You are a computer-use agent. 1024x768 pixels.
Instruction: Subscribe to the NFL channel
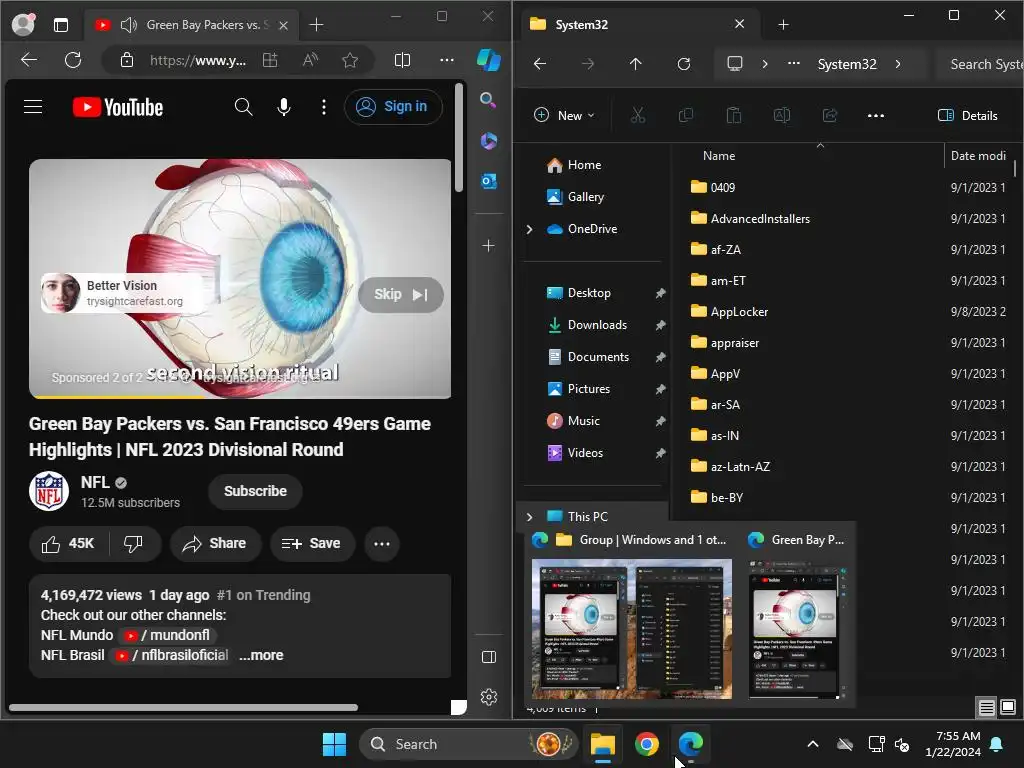(255, 491)
